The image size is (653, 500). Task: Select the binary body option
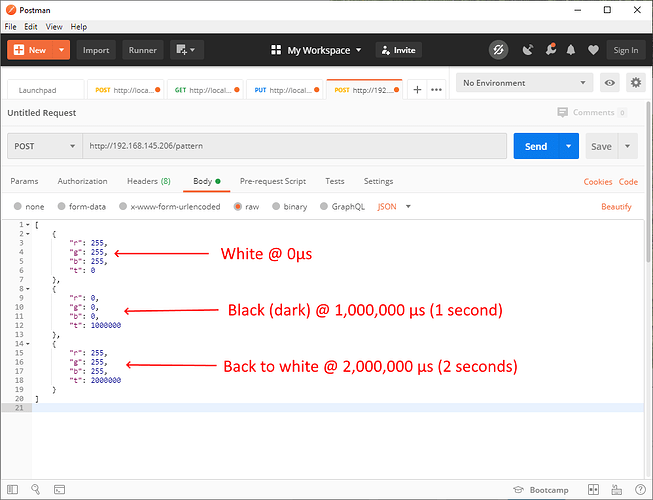289,206
